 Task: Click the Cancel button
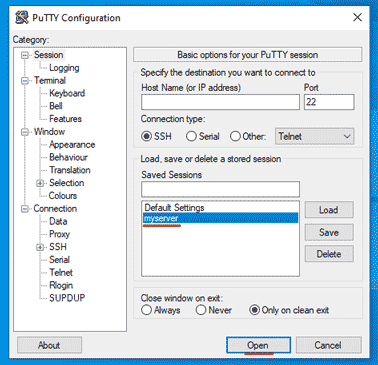(x=328, y=345)
